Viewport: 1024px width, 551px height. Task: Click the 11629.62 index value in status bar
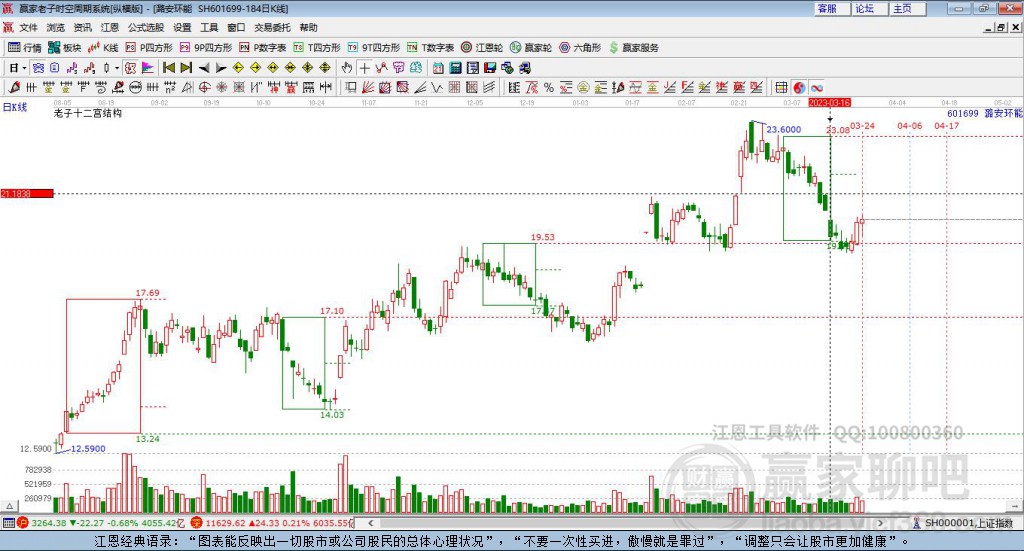(225, 523)
